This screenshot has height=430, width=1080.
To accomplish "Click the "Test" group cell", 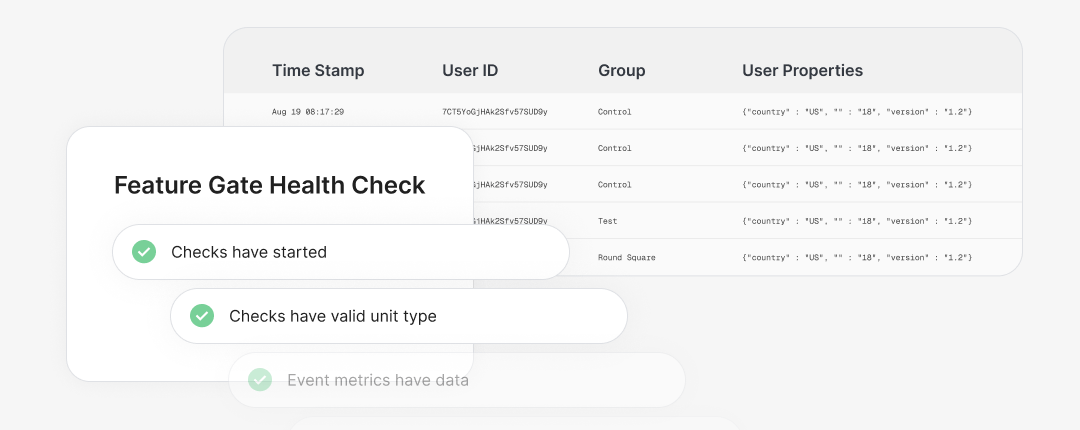I will click(x=608, y=221).
